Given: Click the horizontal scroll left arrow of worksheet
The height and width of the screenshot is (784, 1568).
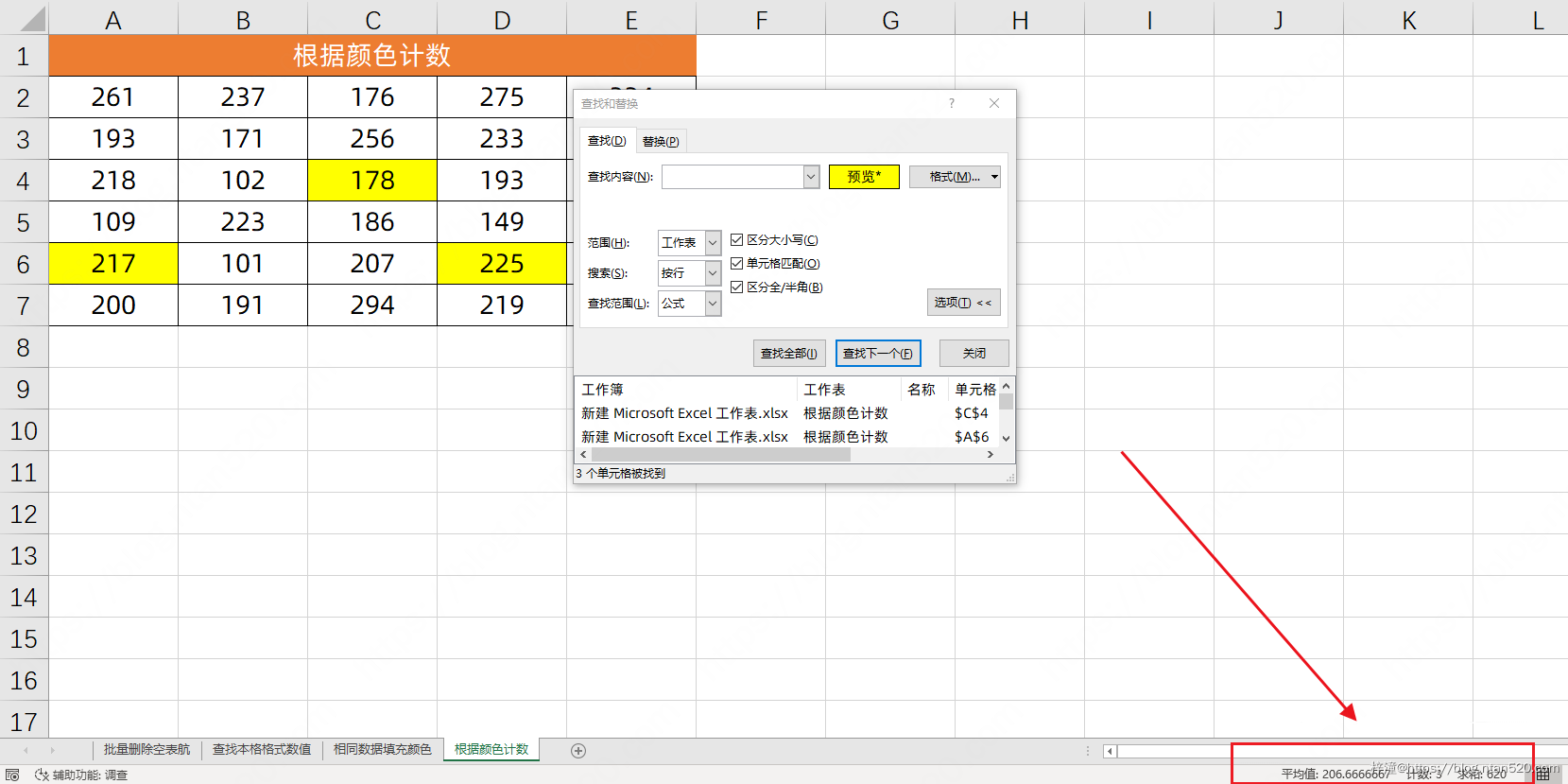Looking at the screenshot, I should coord(1110,751).
